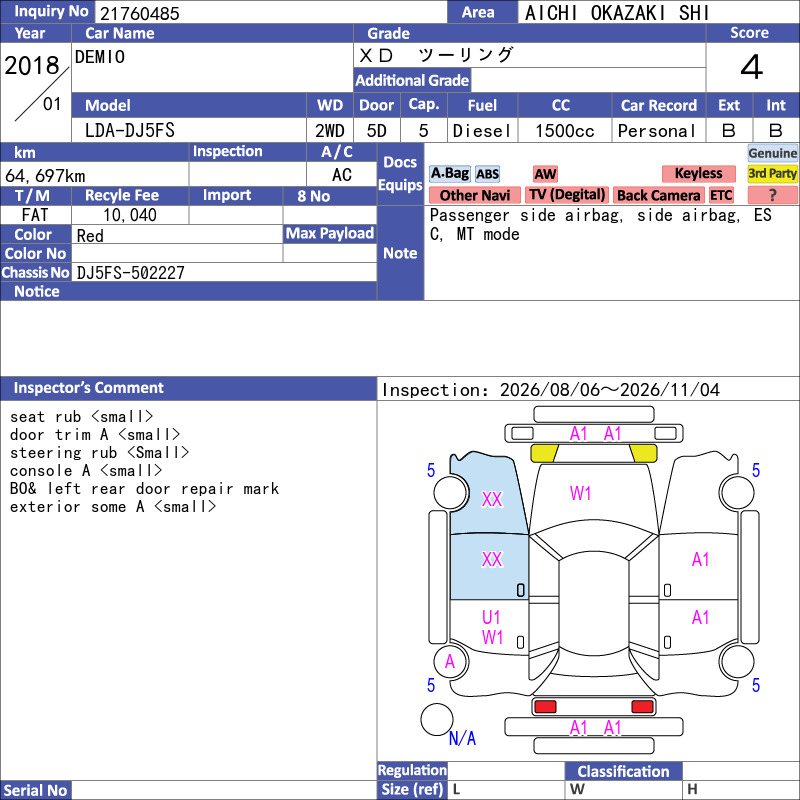The height and width of the screenshot is (800, 800).
Task: Click the W1 windshield mark on diagram
Action: point(580,493)
